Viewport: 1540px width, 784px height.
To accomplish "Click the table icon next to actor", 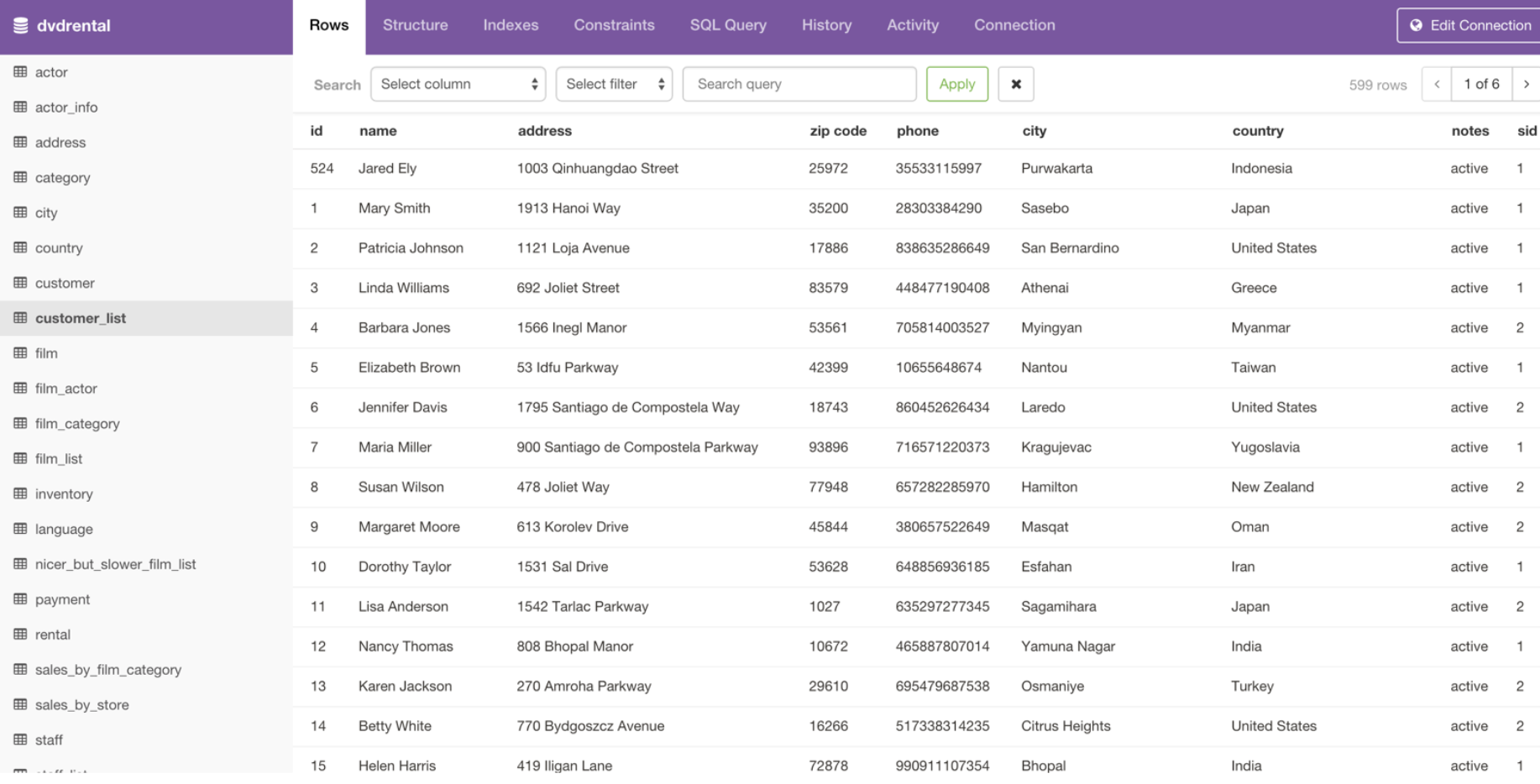I will pyautogui.click(x=18, y=72).
